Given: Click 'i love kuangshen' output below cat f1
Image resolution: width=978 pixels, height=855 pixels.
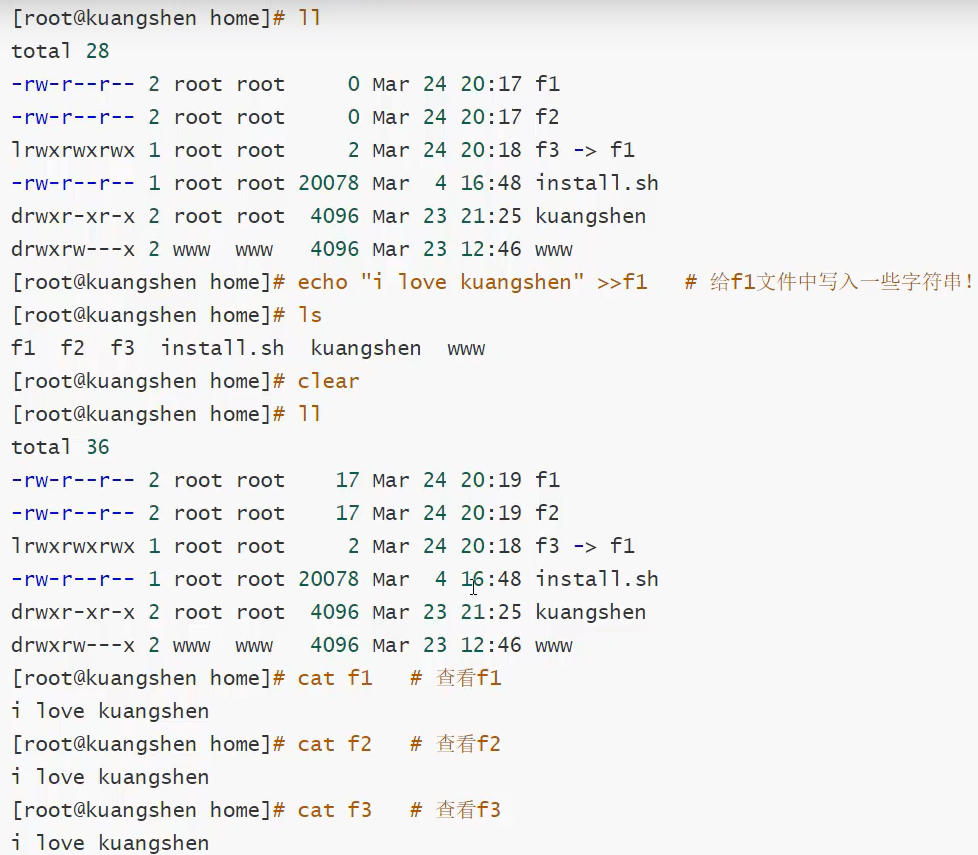Looking at the screenshot, I should 110,711.
